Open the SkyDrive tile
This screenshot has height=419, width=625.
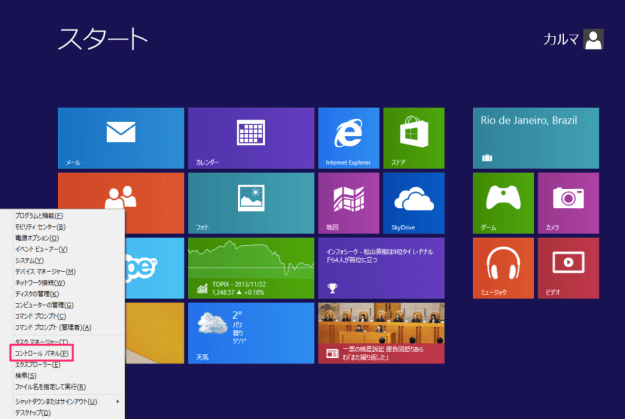click(414, 203)
